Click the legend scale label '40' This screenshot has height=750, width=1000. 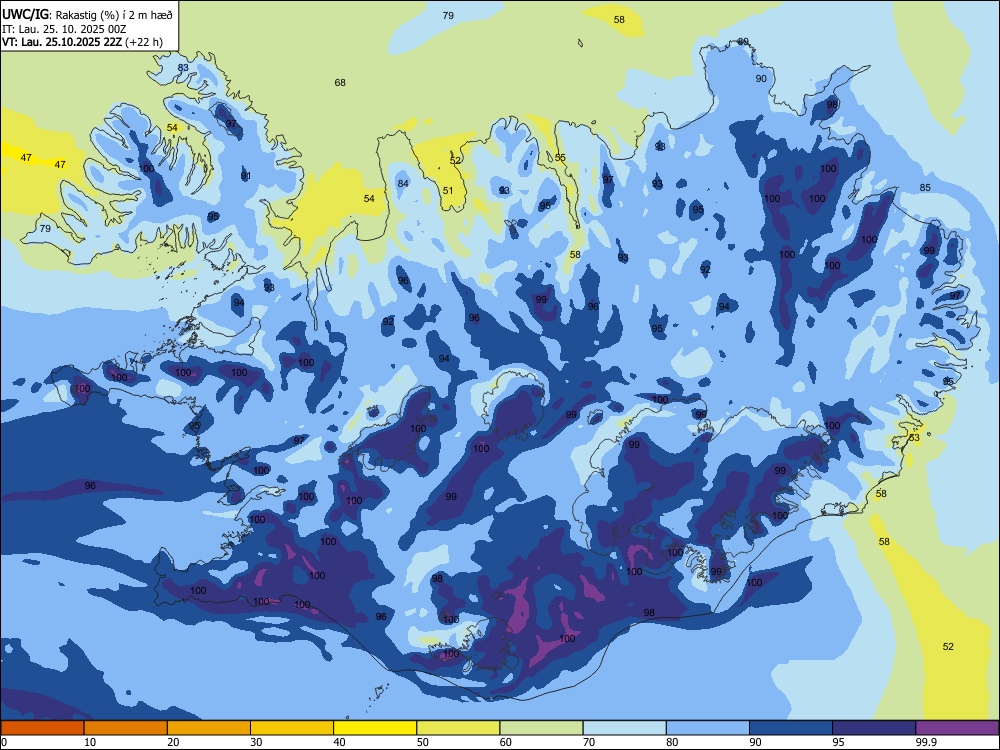[x=339, y=742]
